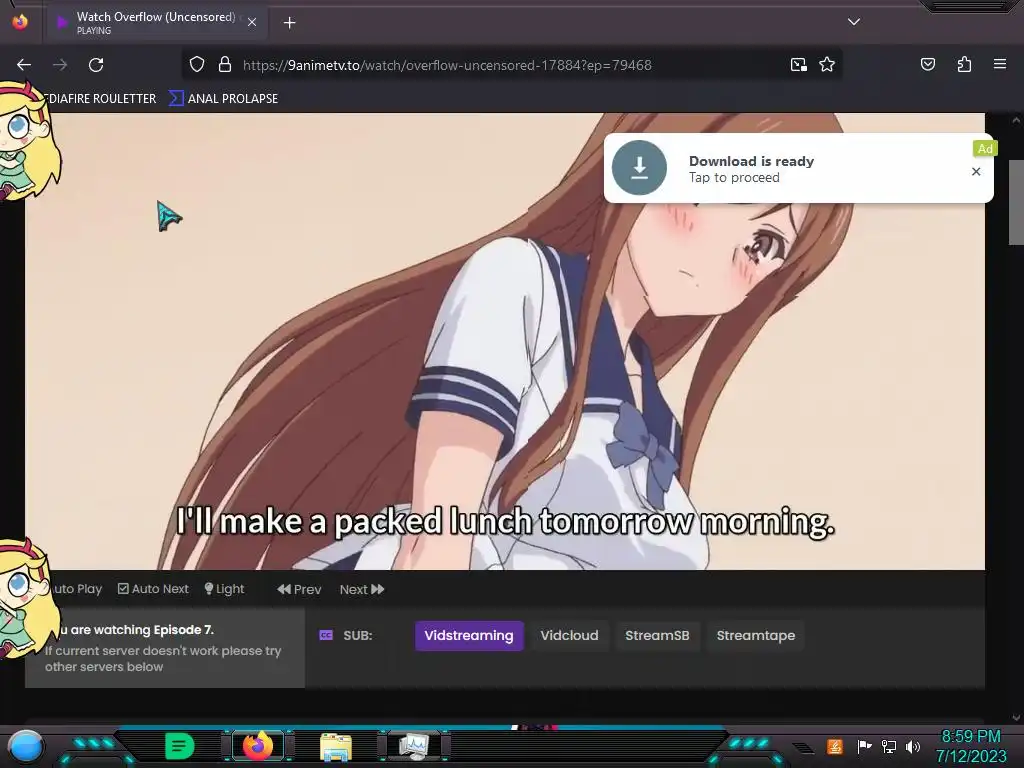This screenshot has width=1024, height=768.
Task: Switch to the Streamtape server
Action: (756, 635)
